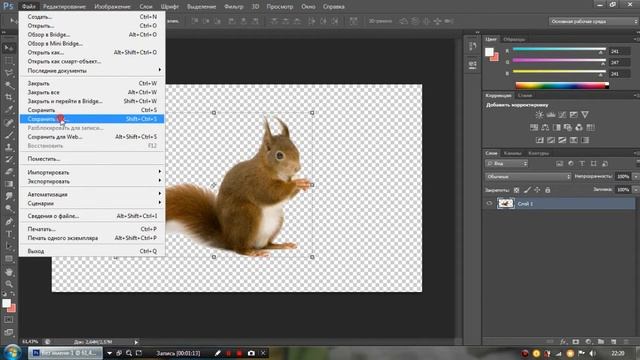Add an Invert adjustment

[x=540, y=140]
